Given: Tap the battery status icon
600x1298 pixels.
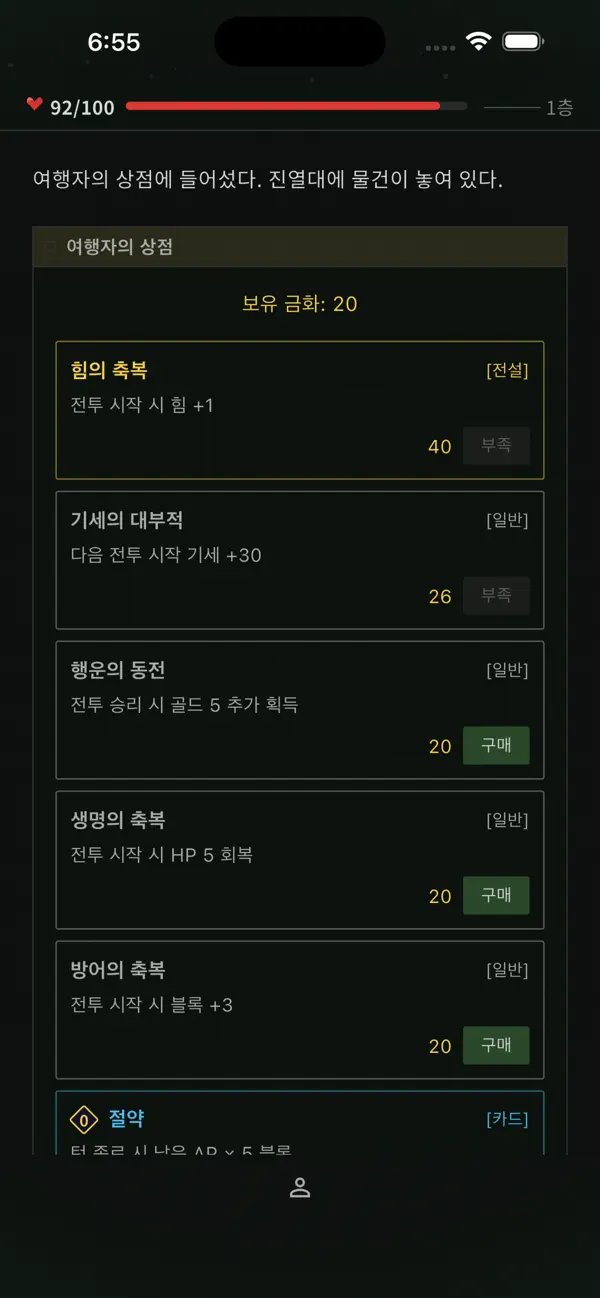Looking at the screenshot, I should point(523,41).
